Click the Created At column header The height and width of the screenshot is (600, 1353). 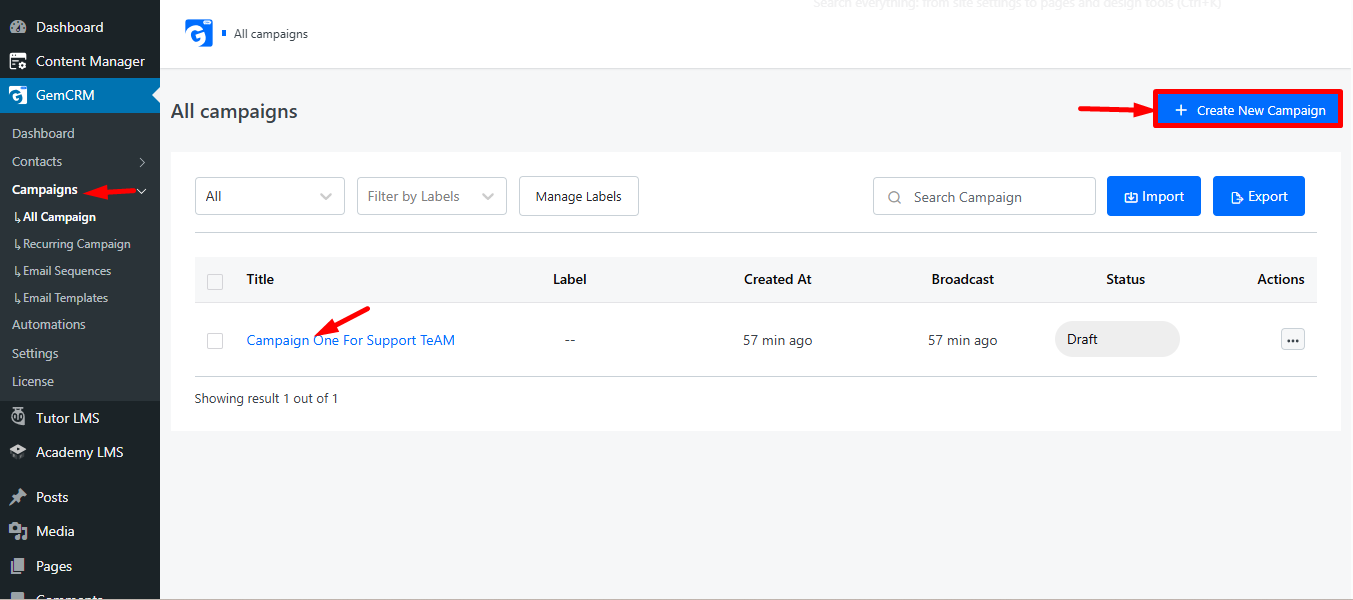(778, 279)
